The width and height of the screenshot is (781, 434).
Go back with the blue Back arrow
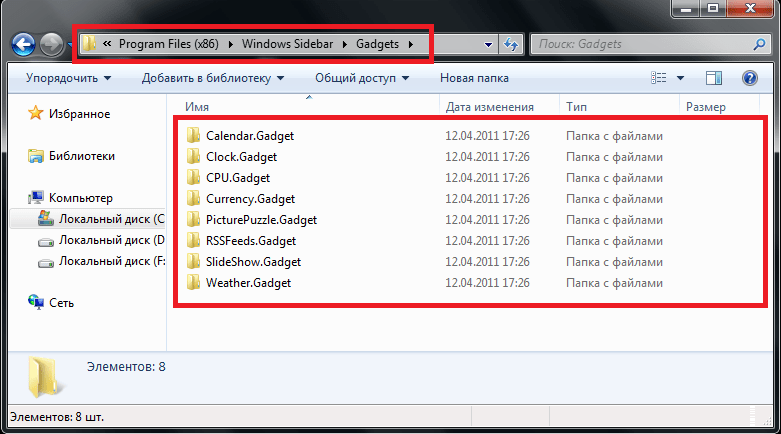23,44
